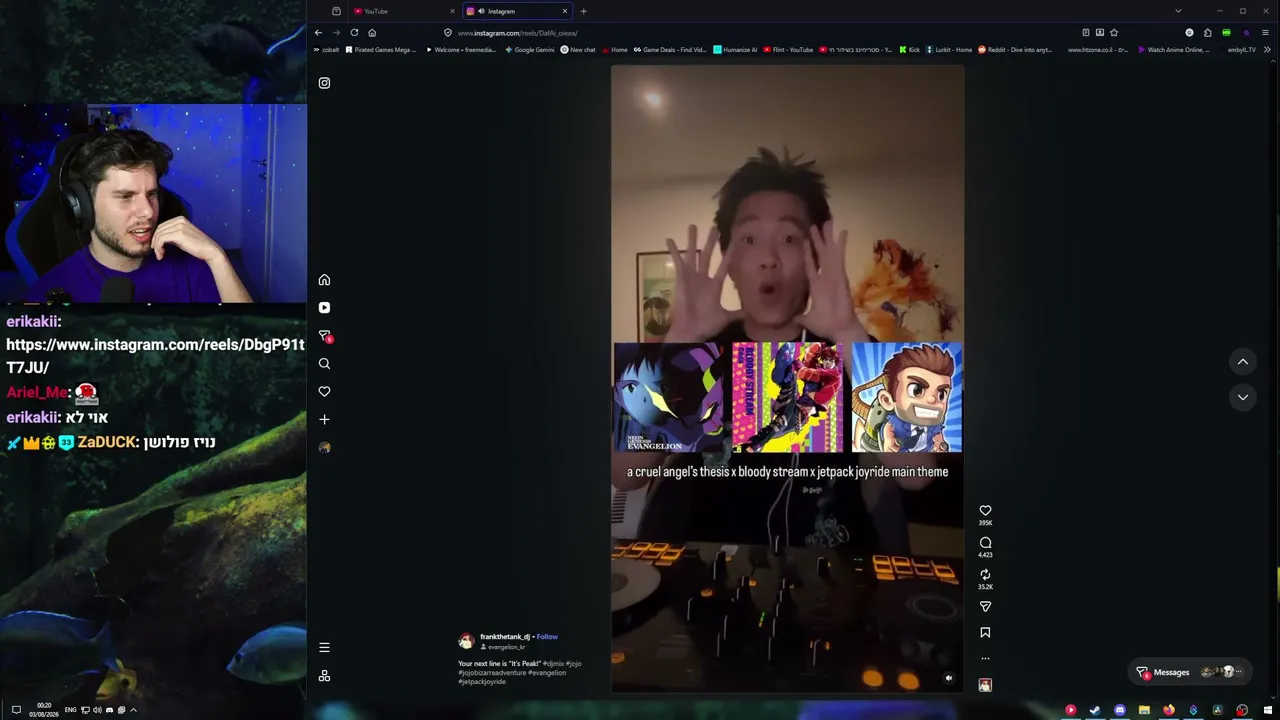Viewport: 1280px width, 720px height.
Task: Follow frankthetank_dj
Action: point(547,637)
